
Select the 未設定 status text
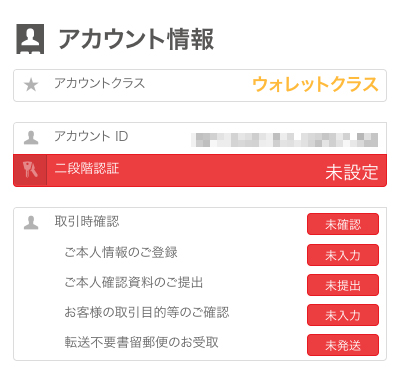pos(352,172)
